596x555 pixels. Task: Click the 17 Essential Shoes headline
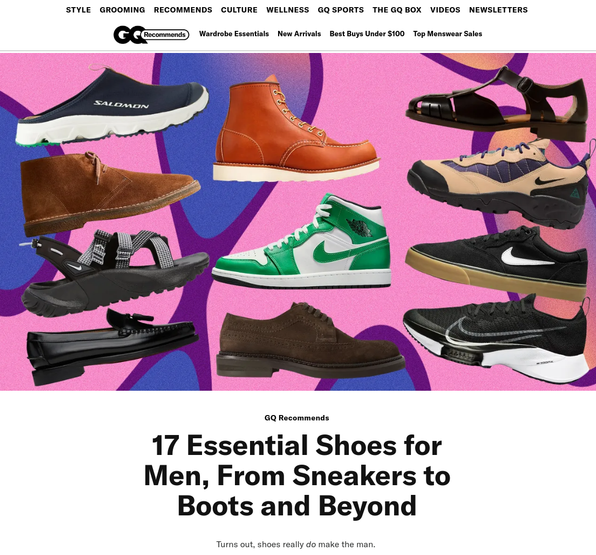pyautogui.click(x=297, y=476)
